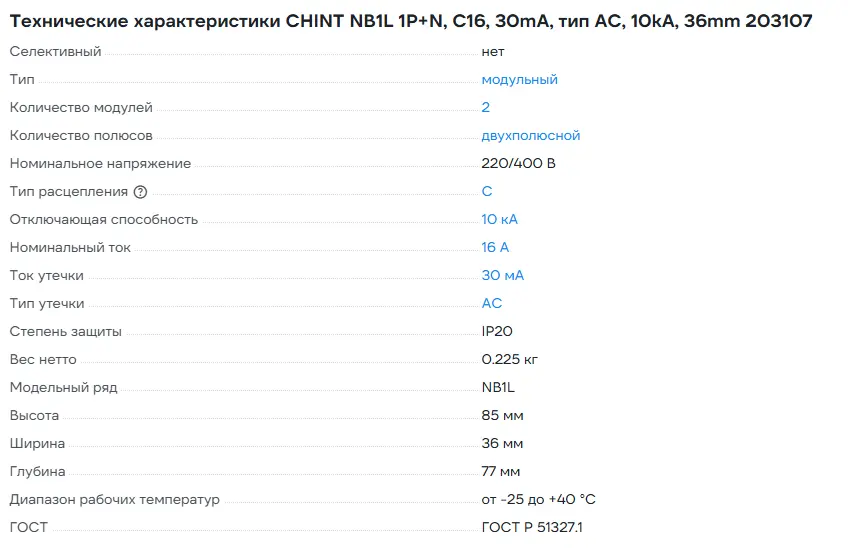Viewport: 848px width, 548px height.
Task: Open the двухполюсной poles link
Action: click(x=530, y=135)
